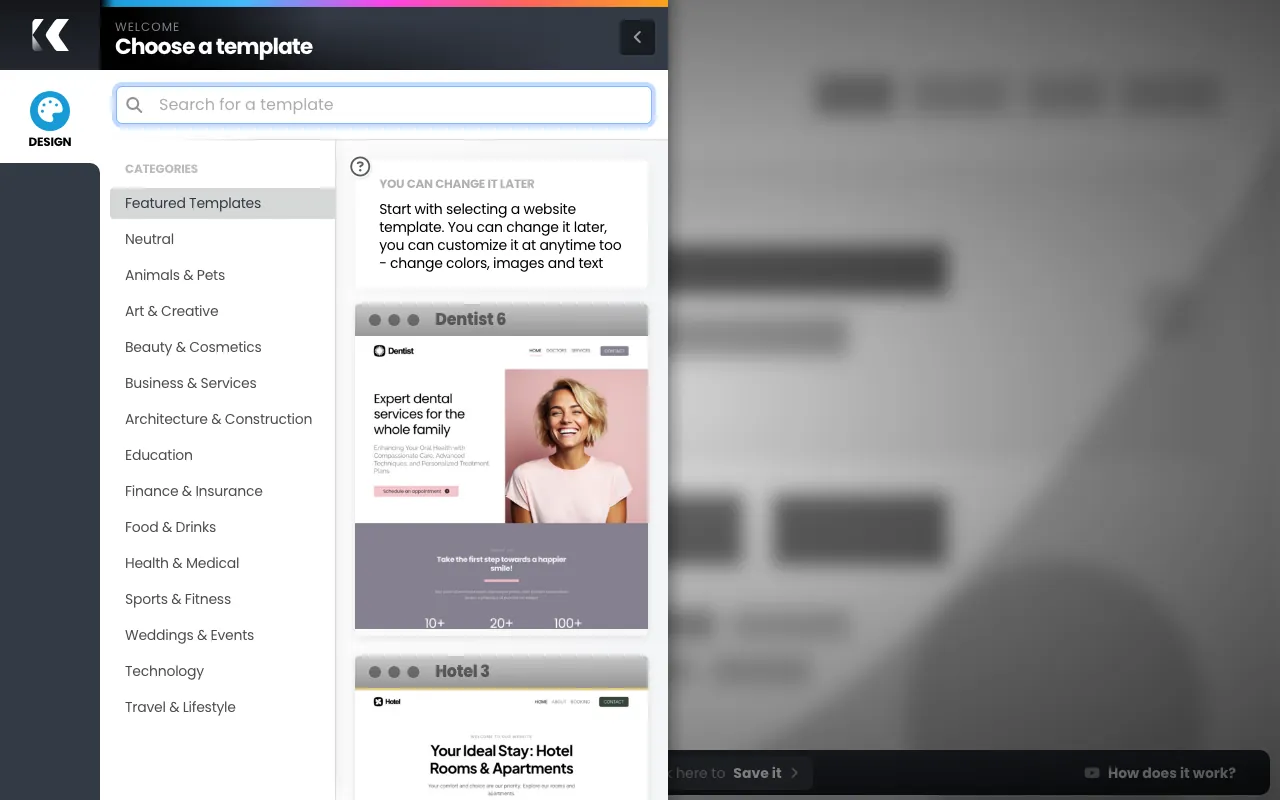Click the Hotel 3 template title text
Image resolution: width=1280 pixels, height=800 pixels.
click(462, 671)
